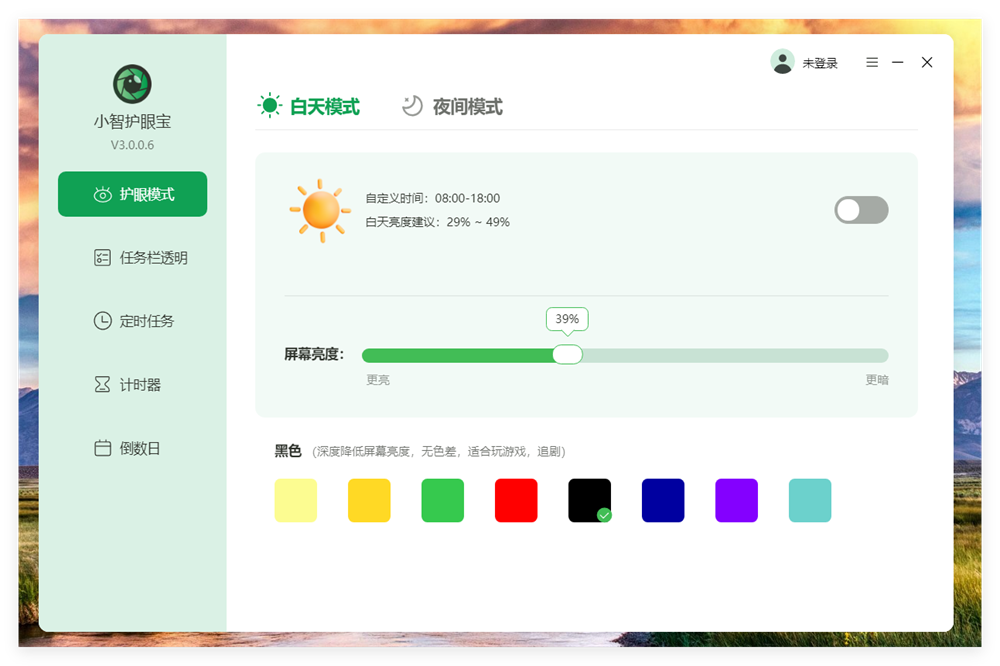The width and height of the screenshot is (1000, 666).
Task: Switch to 夜间模式 tab
Action: coord(452,106)
